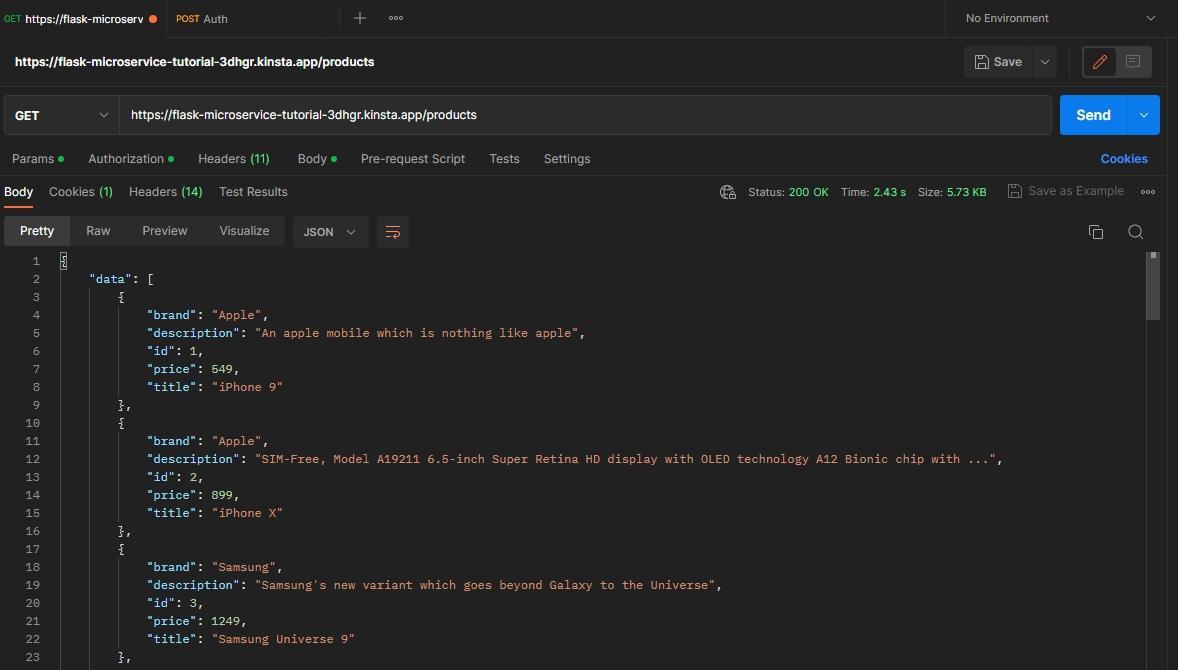Open the JSON format dropdown
The image size is (1178, 670).
(x=330, y=231)
